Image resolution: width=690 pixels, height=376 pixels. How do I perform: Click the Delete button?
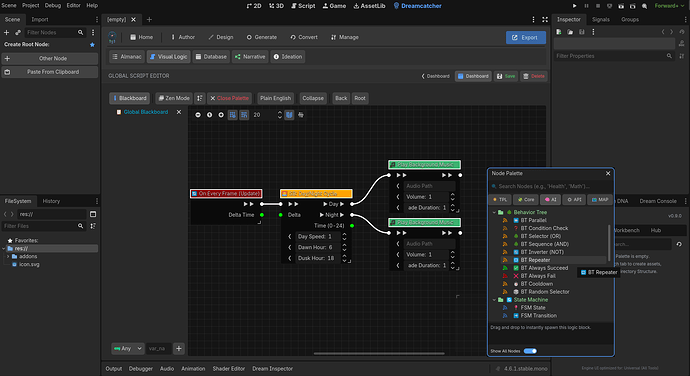(x=533, y=76)
